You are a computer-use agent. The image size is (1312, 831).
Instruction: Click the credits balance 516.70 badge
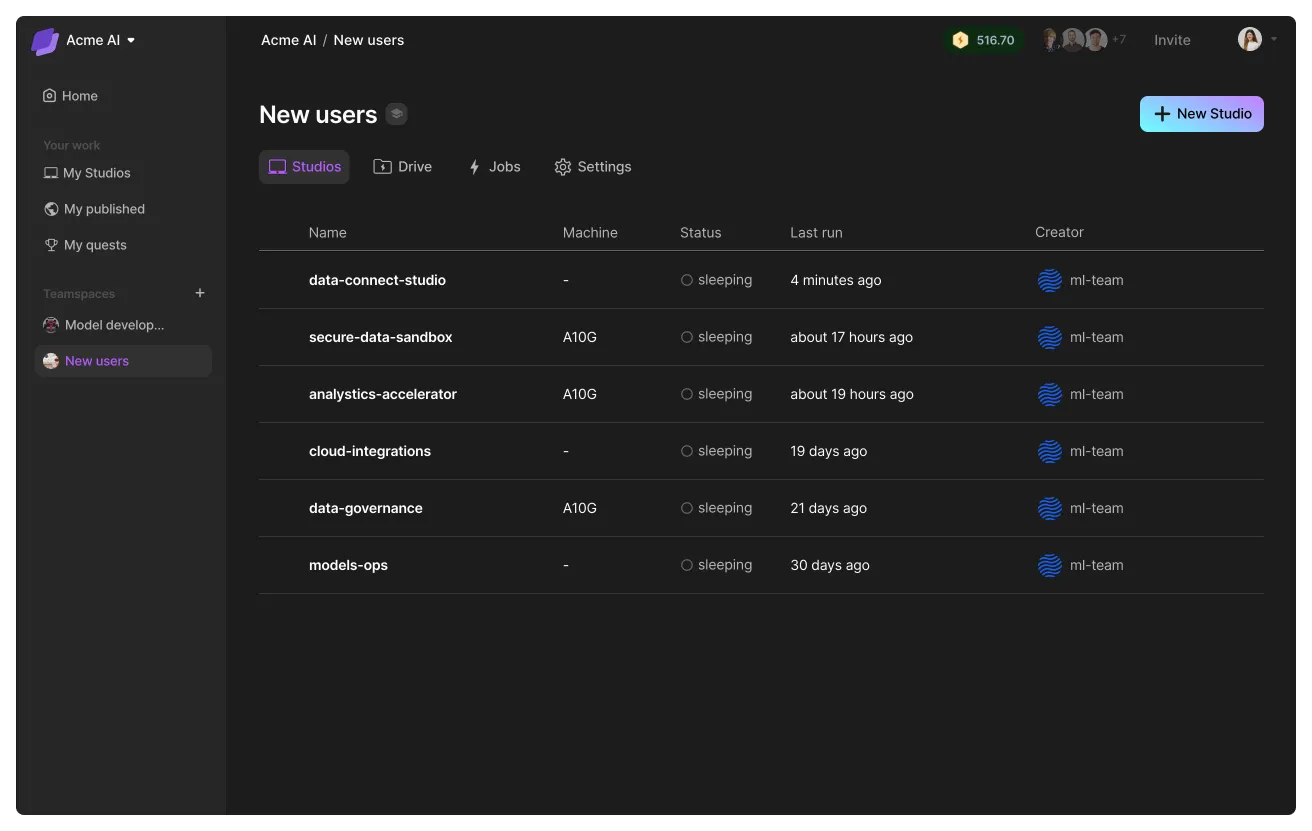tap(984, 40)
